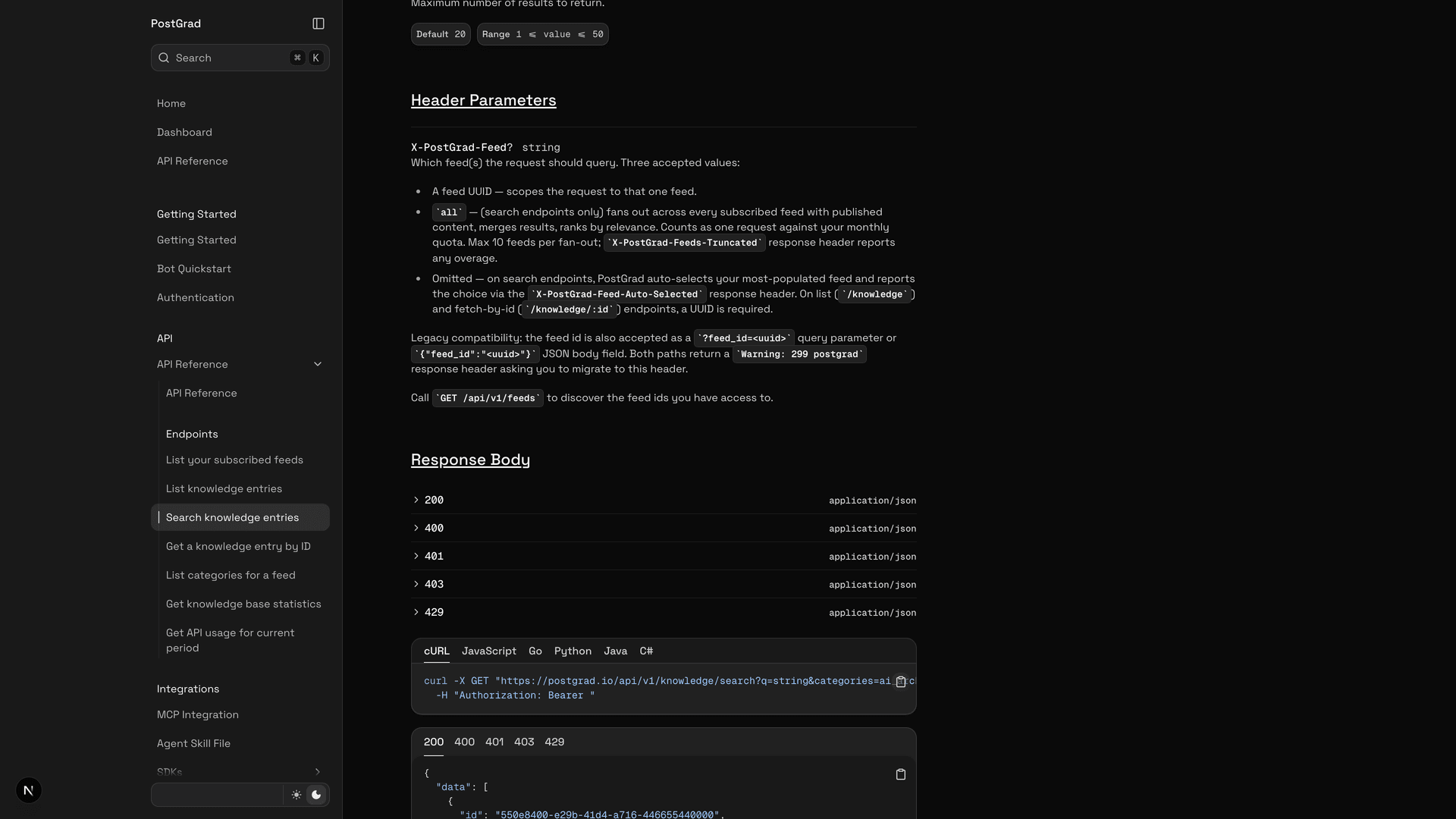This screenshot has height=819, width=1456.
Task: Expand the 401 response body row
Action: coord(664,557)
